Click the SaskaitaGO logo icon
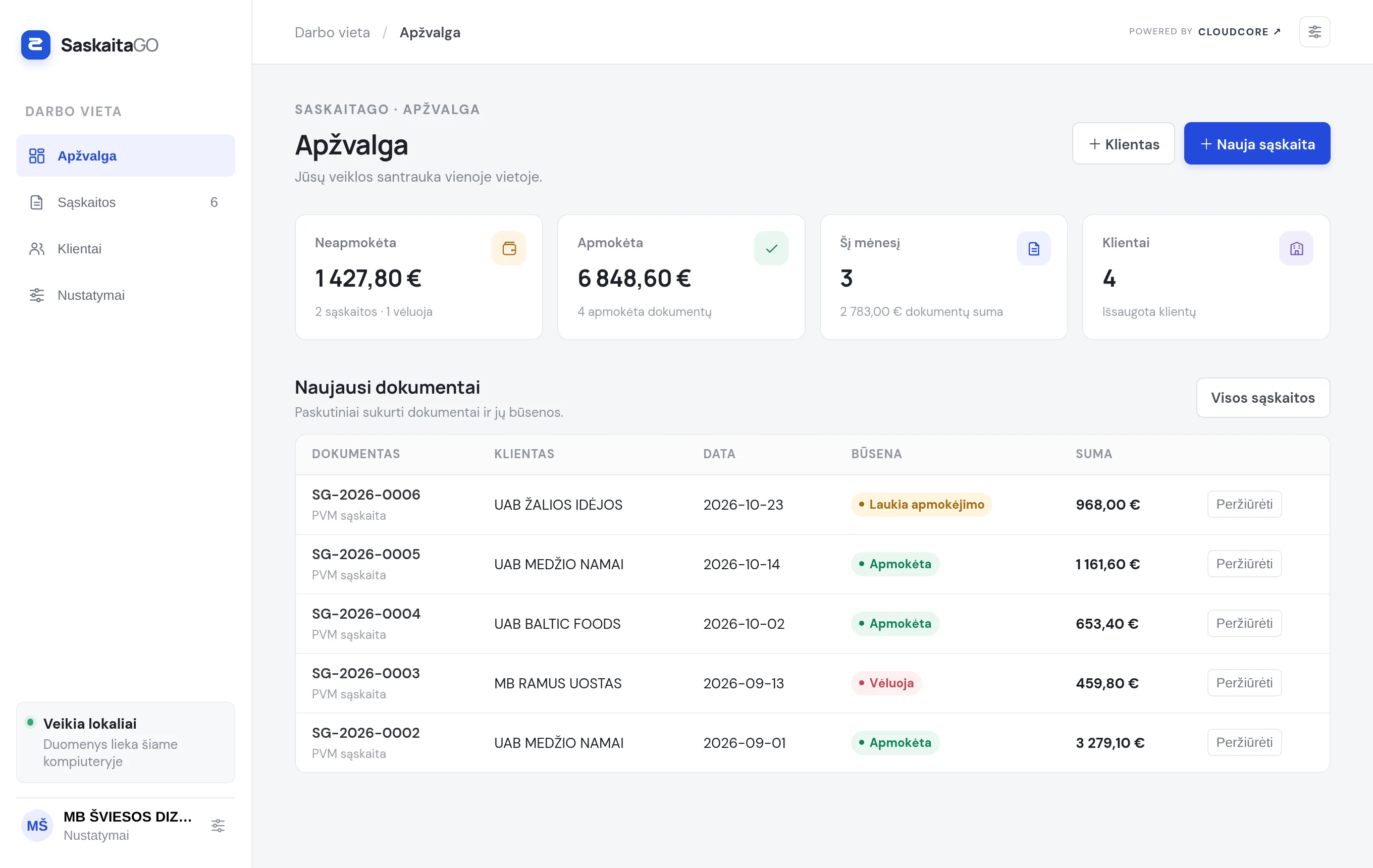The image size is (1373, 868). click(x=35, y=44)
